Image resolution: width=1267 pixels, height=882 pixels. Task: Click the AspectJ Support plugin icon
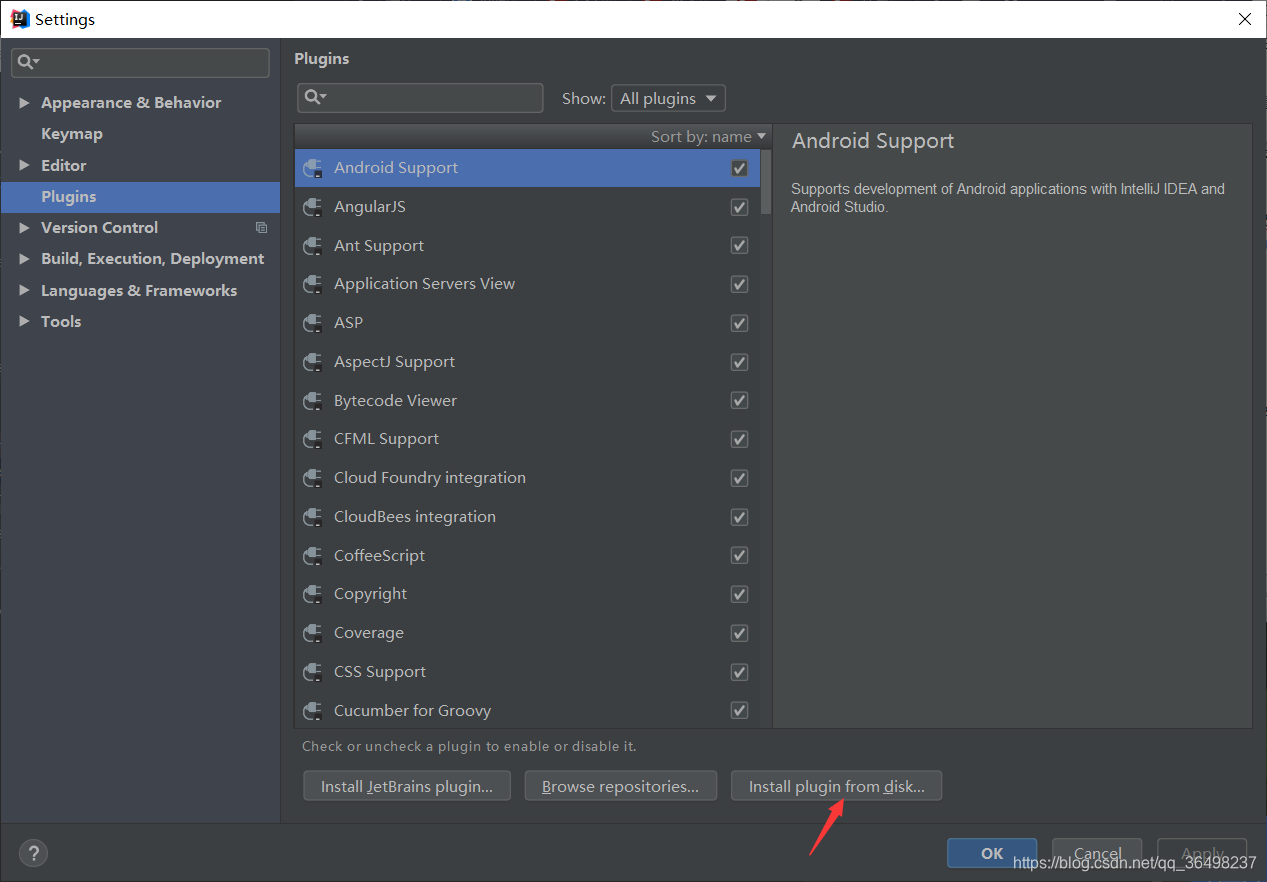[313, 362]
